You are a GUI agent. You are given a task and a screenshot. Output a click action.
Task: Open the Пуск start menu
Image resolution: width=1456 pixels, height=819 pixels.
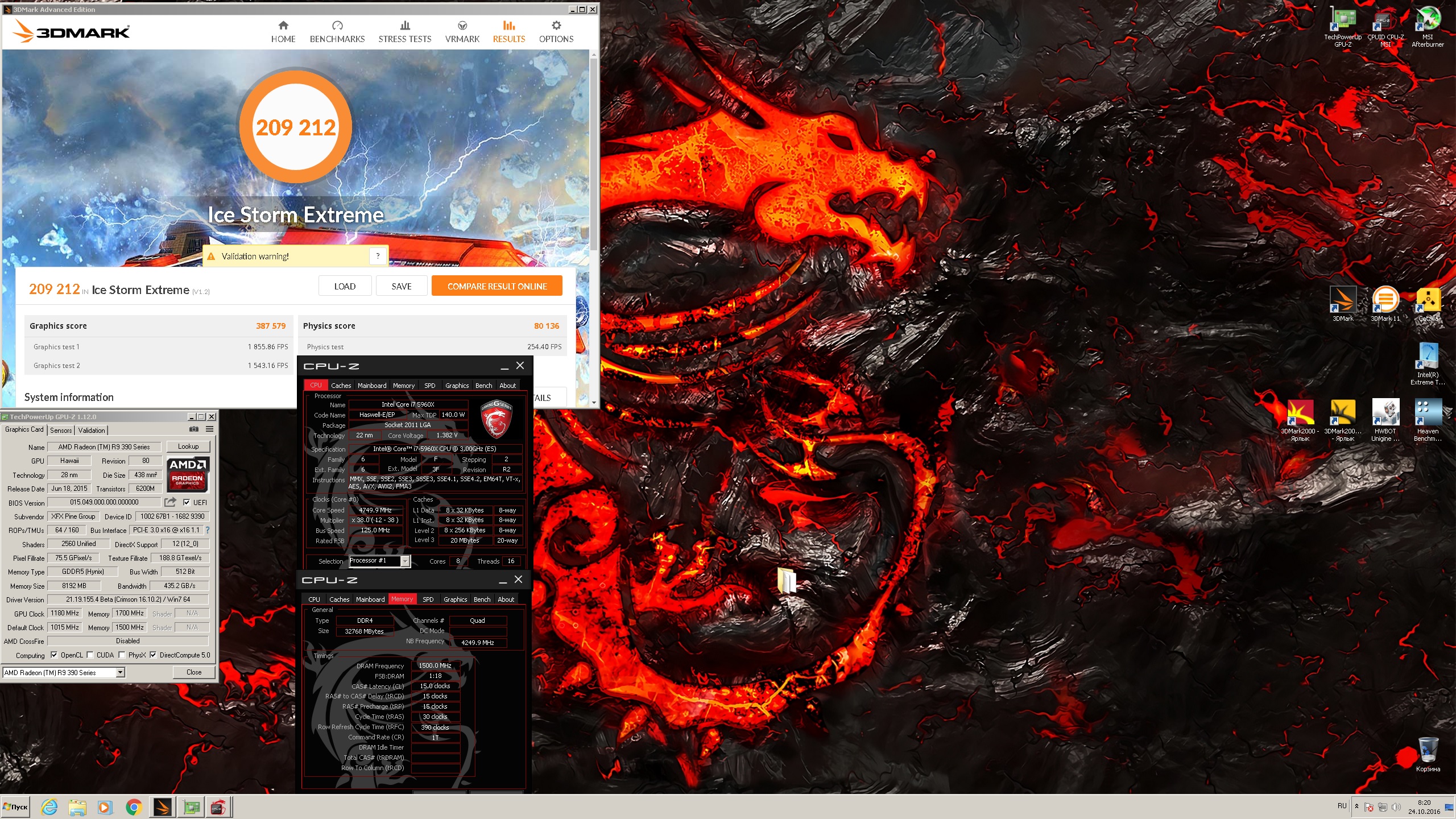(16, 806)
